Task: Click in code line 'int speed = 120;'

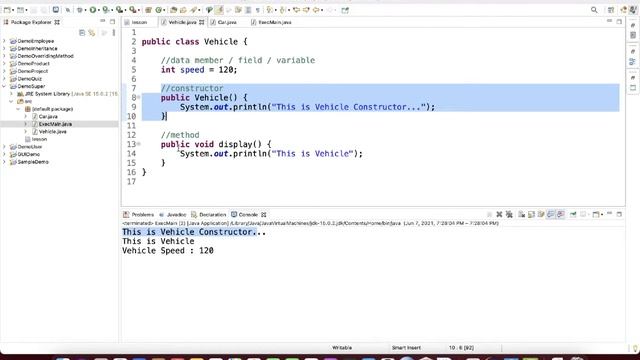Action: click(x=199, y=69)
